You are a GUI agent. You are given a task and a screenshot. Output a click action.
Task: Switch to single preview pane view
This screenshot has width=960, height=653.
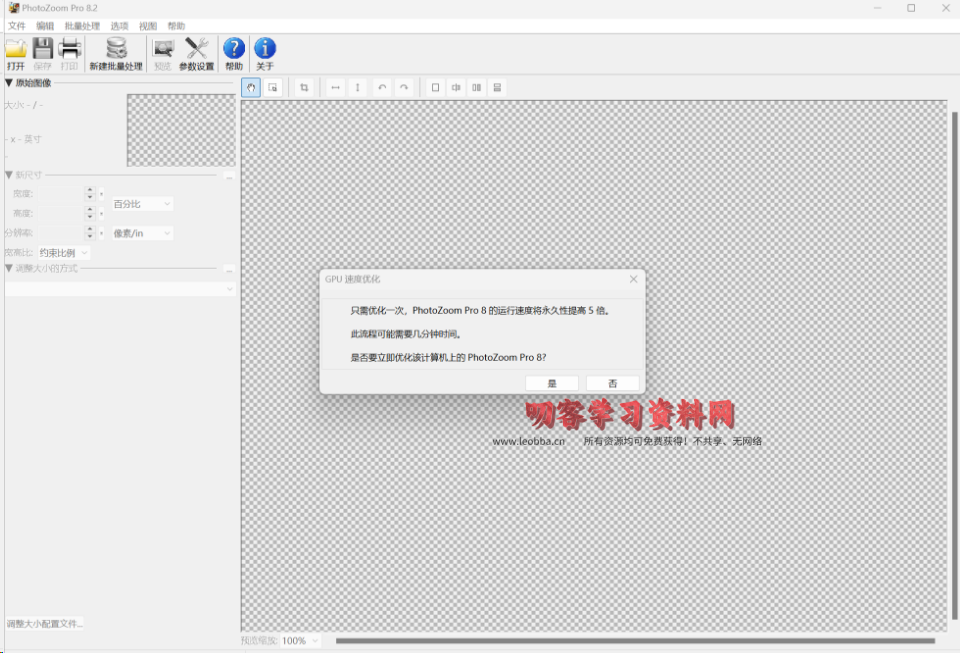(x=435, y=88)
